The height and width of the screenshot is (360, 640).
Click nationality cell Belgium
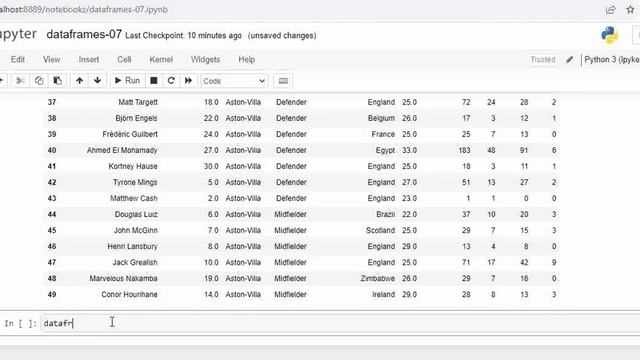pyautogui.click(x=381, y=118)
